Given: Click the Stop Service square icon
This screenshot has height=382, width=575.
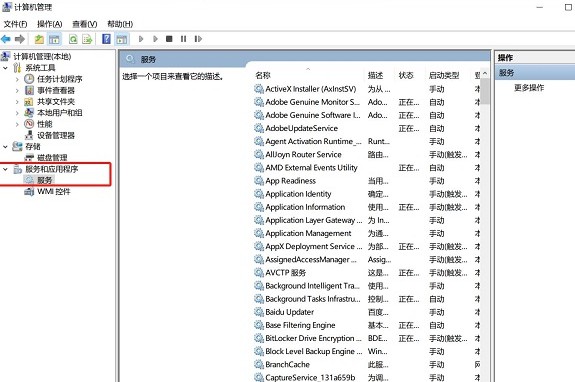Looking at the screenshot, I should 169,39.
